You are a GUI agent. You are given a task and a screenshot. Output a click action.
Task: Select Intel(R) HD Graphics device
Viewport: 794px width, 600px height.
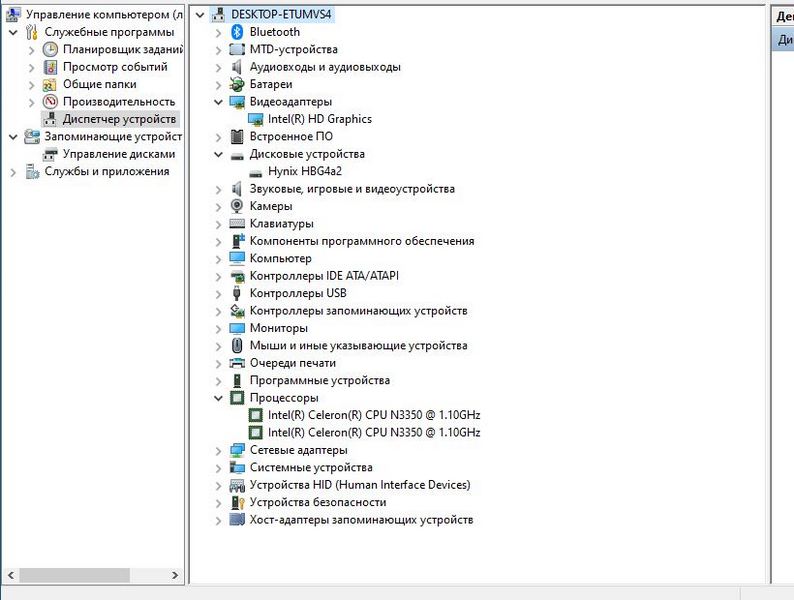(x=319, y=119)
